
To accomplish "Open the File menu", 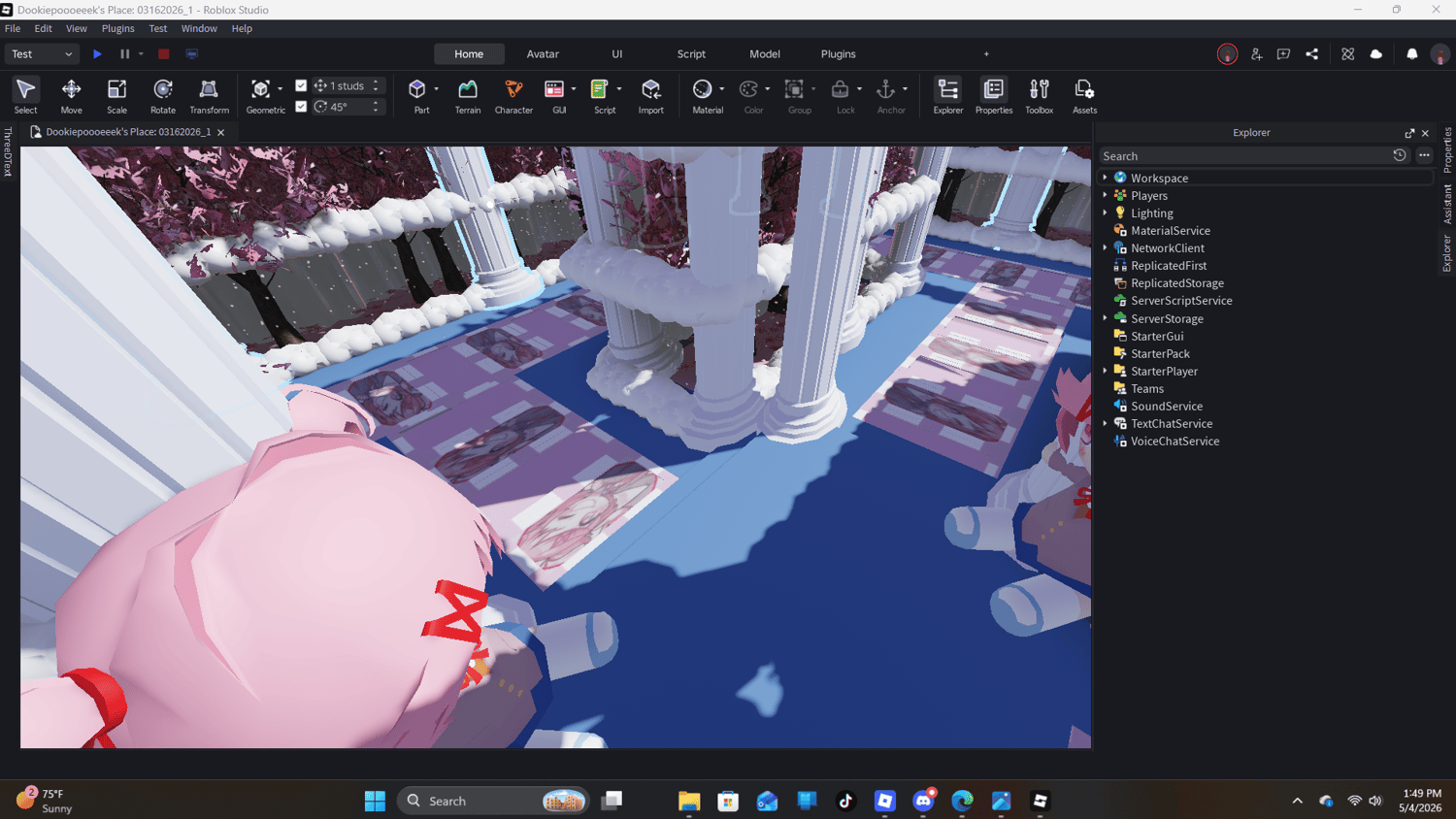I will (13, 29).
